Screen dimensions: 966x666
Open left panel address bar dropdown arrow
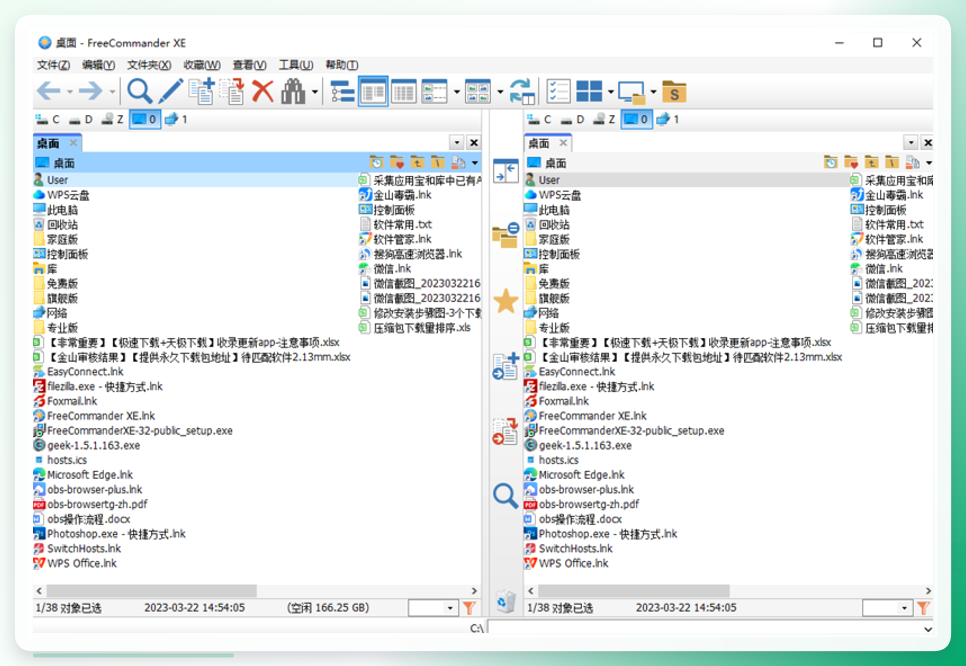475,163
